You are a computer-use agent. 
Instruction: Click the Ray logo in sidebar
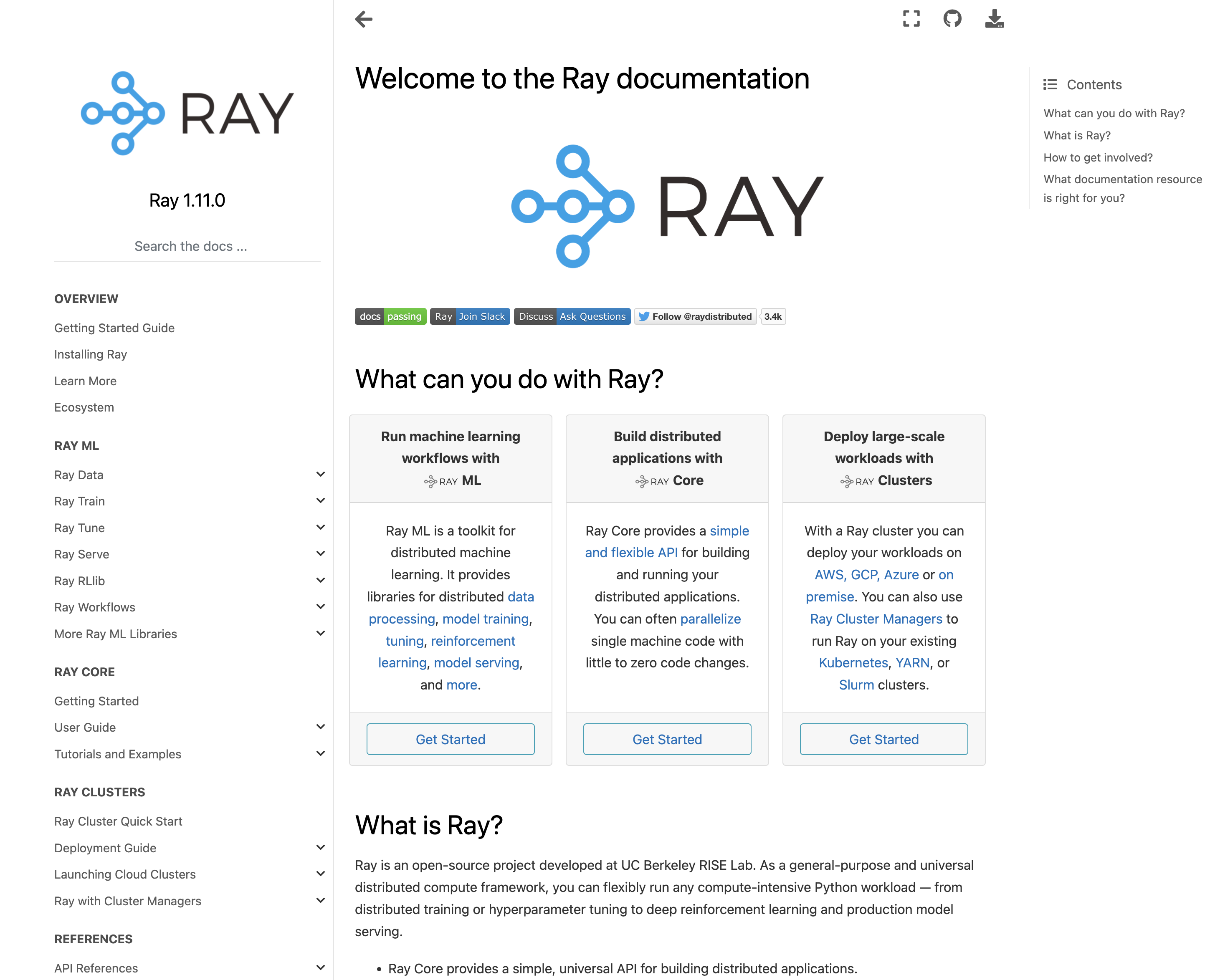[x=187, y=113]
